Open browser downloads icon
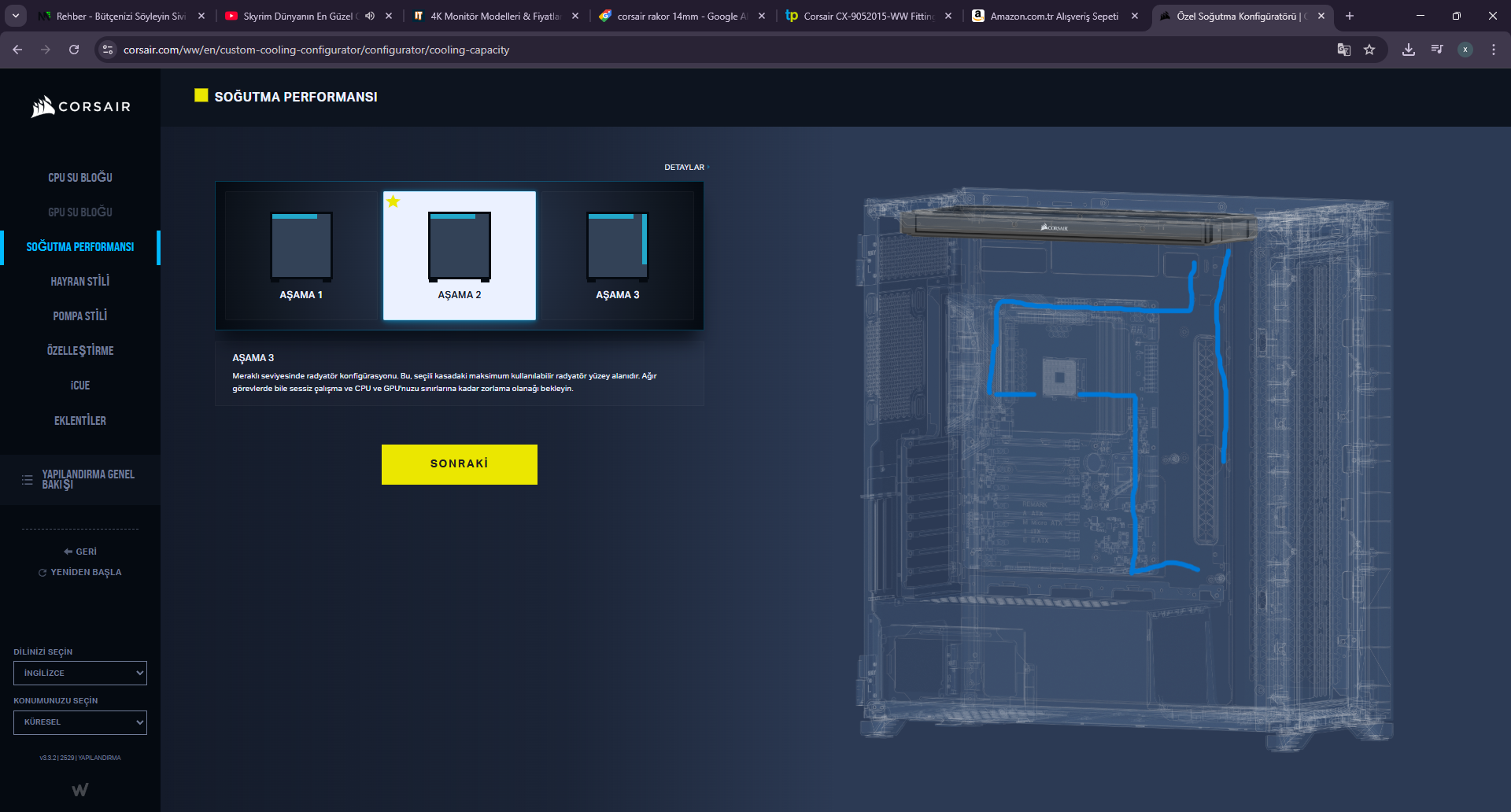Viewport: 1511px width, 812px height. click(1409, 50)
